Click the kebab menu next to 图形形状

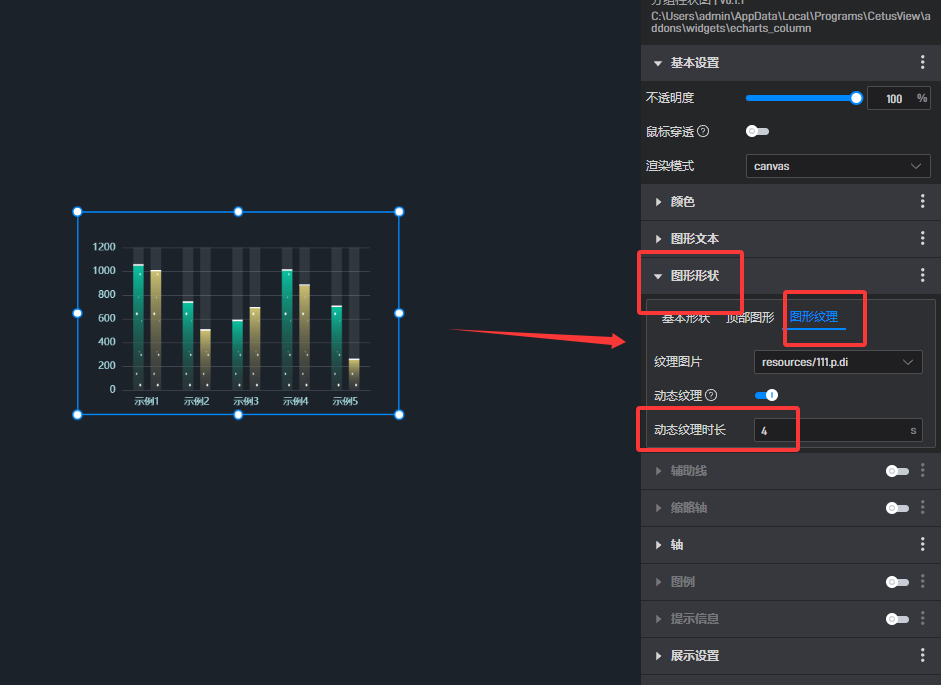[922, 276]
